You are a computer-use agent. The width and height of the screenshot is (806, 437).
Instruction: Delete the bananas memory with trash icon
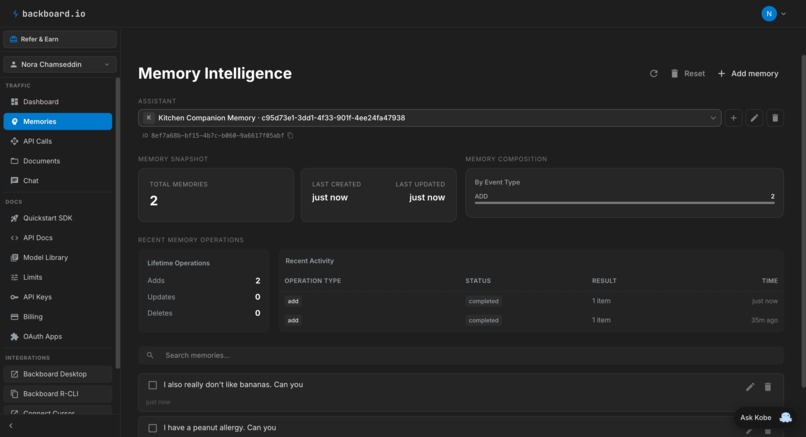[x=767, y=387]
